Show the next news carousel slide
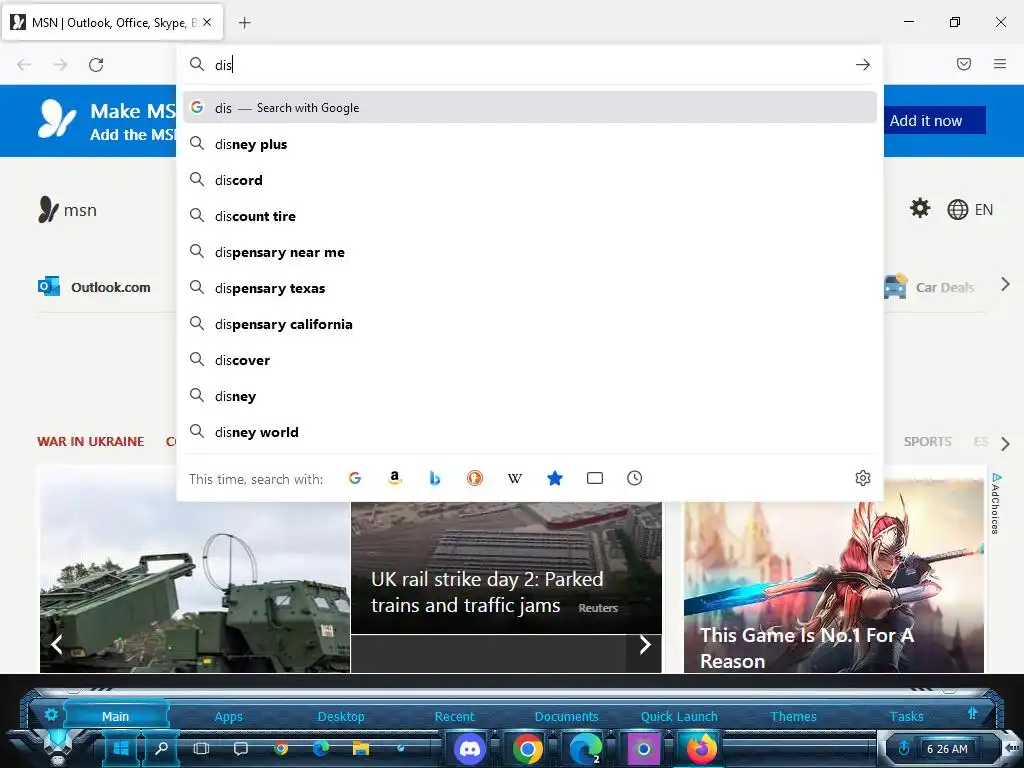 645,645
